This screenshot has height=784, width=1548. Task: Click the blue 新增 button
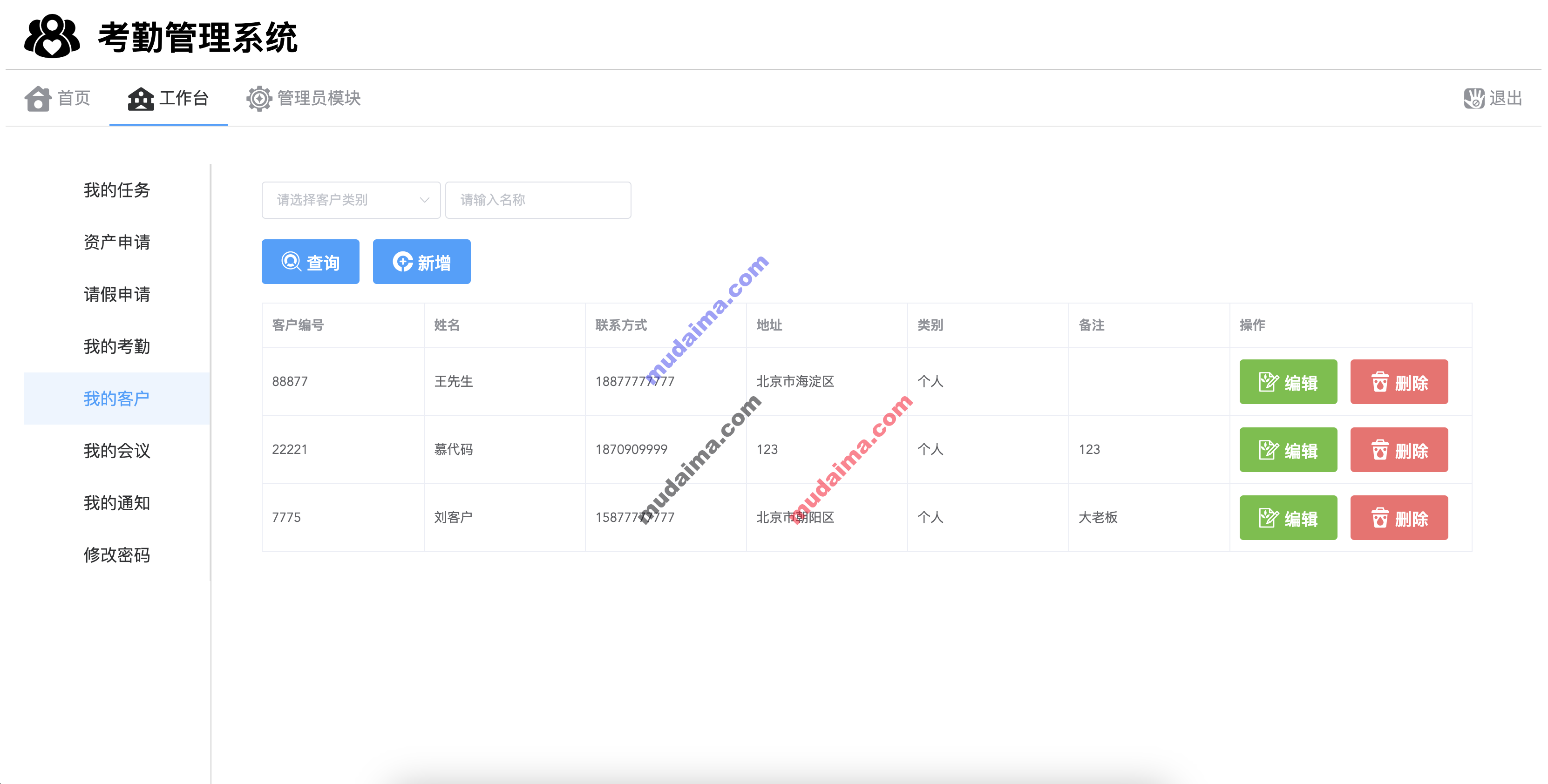click(421, 262)
